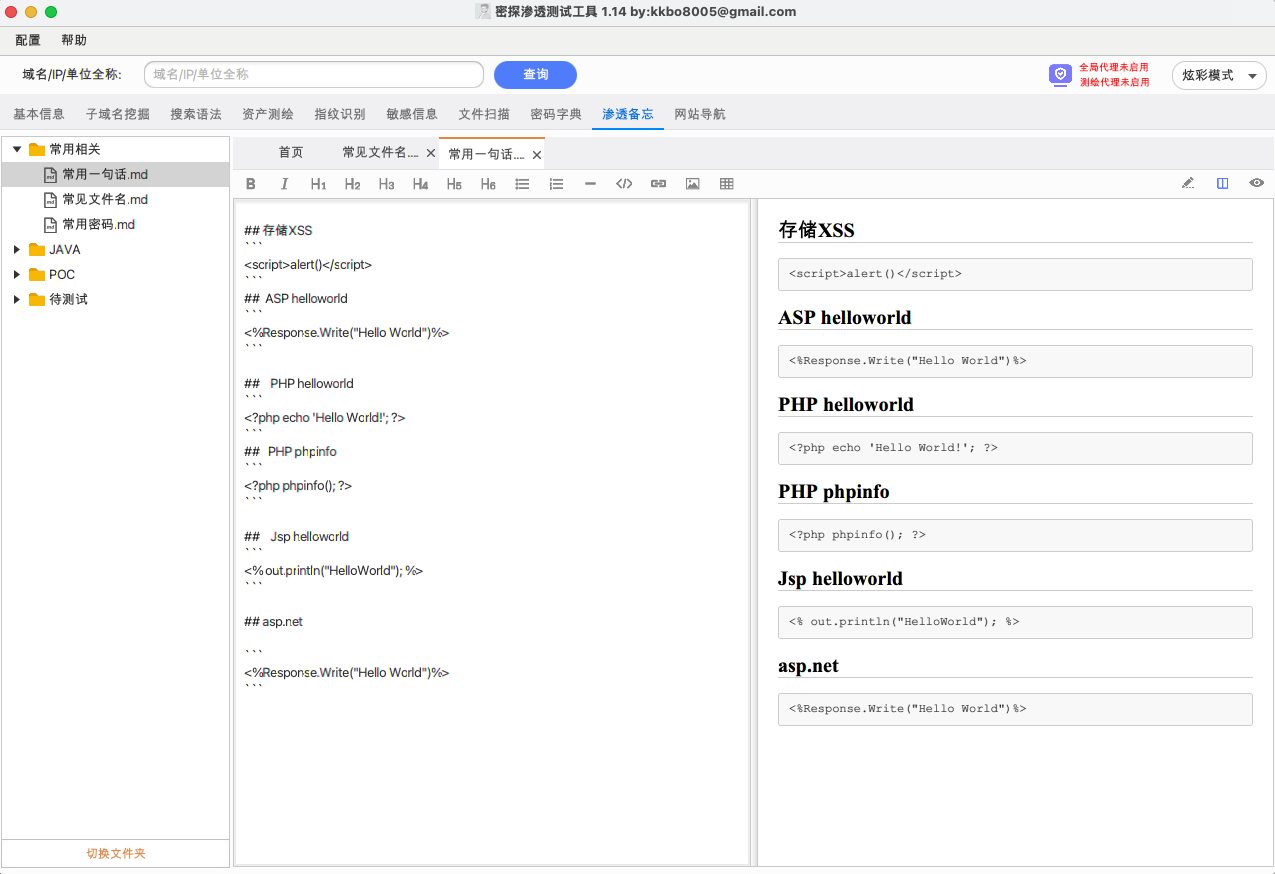Click 全局代理未启用 status text
Viewport: 1275px width, 874px height.
coord(1114,68)
